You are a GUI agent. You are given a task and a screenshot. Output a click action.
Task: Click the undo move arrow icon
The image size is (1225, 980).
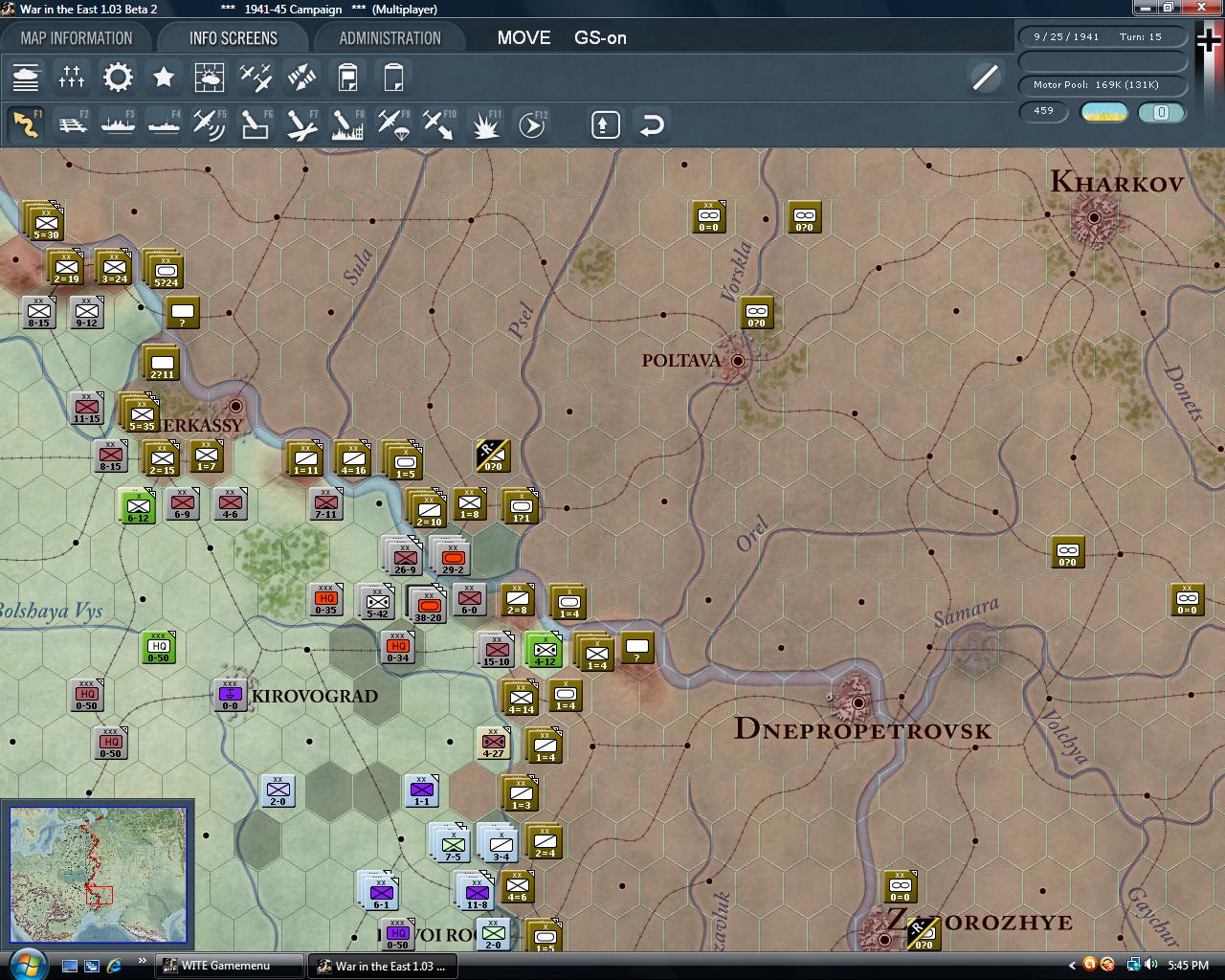[x=652, y=124]
